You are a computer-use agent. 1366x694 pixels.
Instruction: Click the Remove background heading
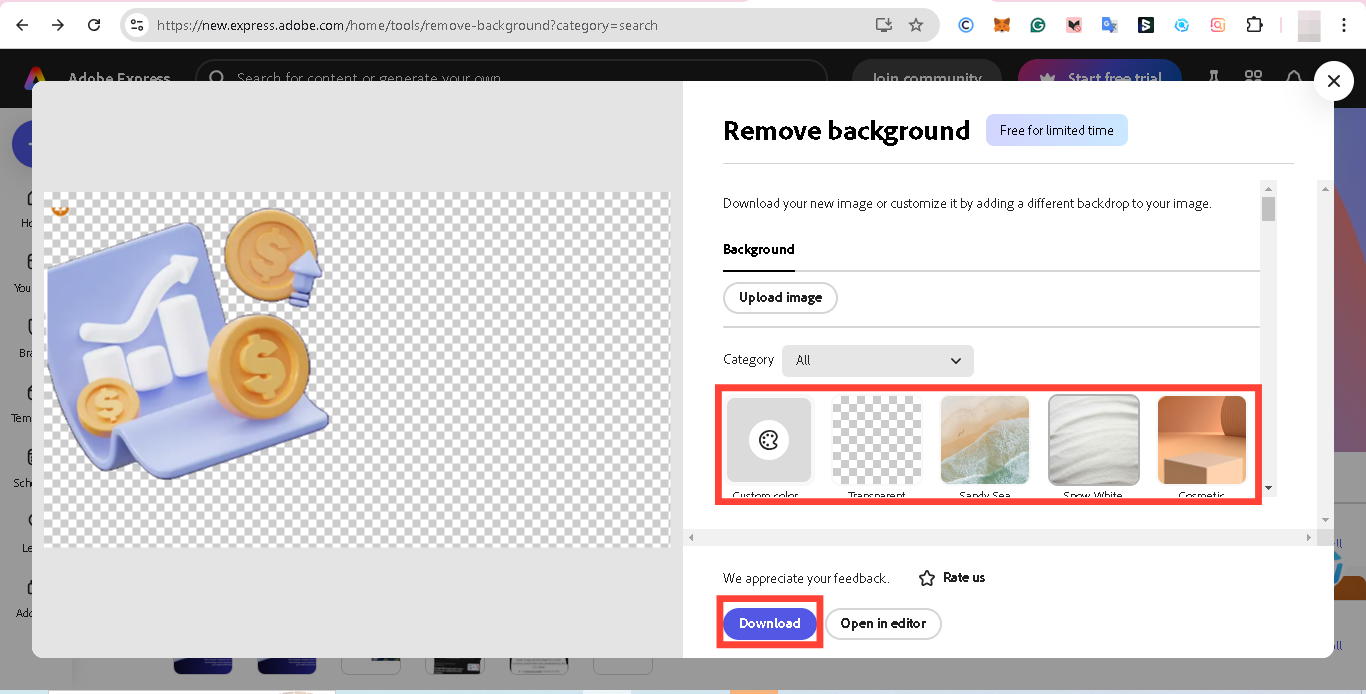click(x=846, y=131)
